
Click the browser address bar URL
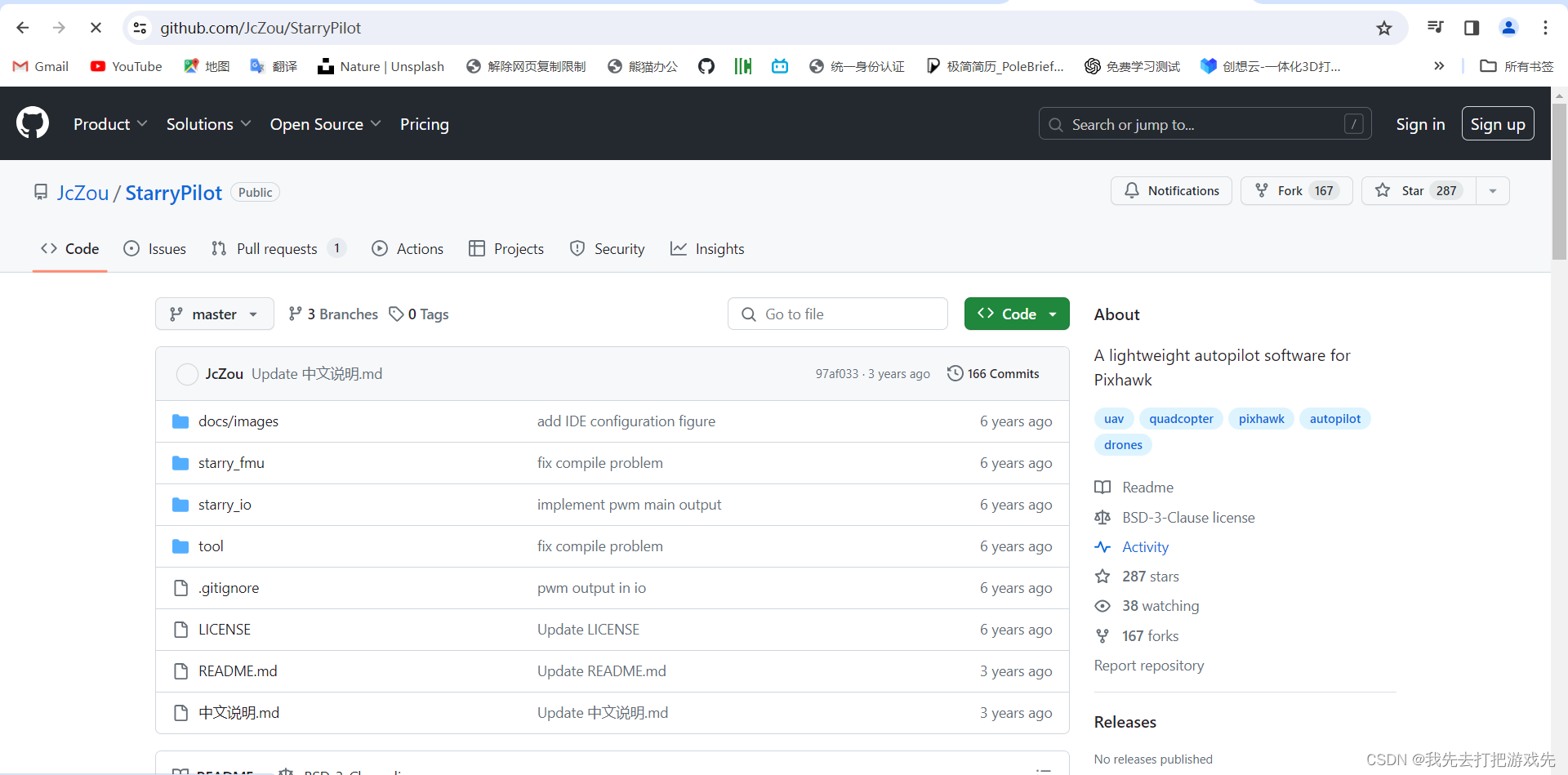[x=261, y=28]
